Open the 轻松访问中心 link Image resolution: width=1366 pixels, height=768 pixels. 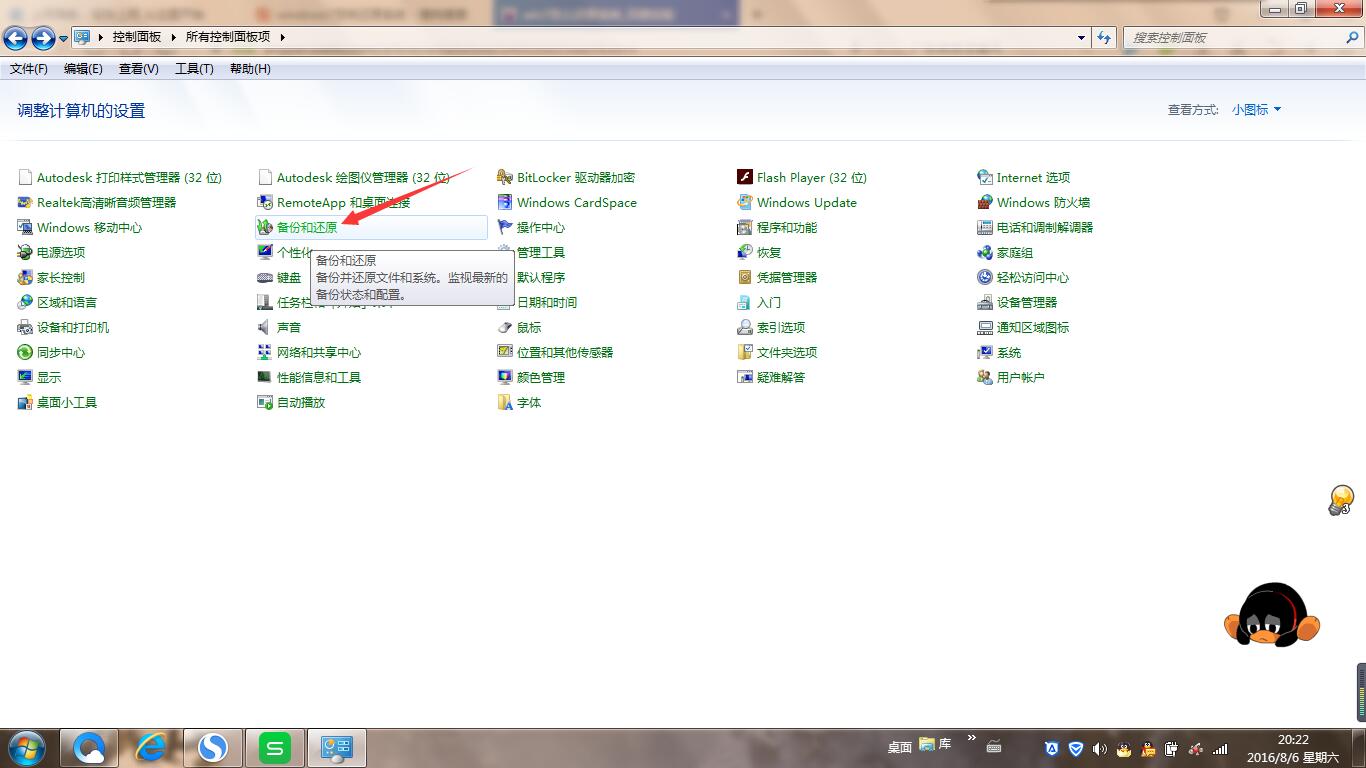pos(1033,277)
